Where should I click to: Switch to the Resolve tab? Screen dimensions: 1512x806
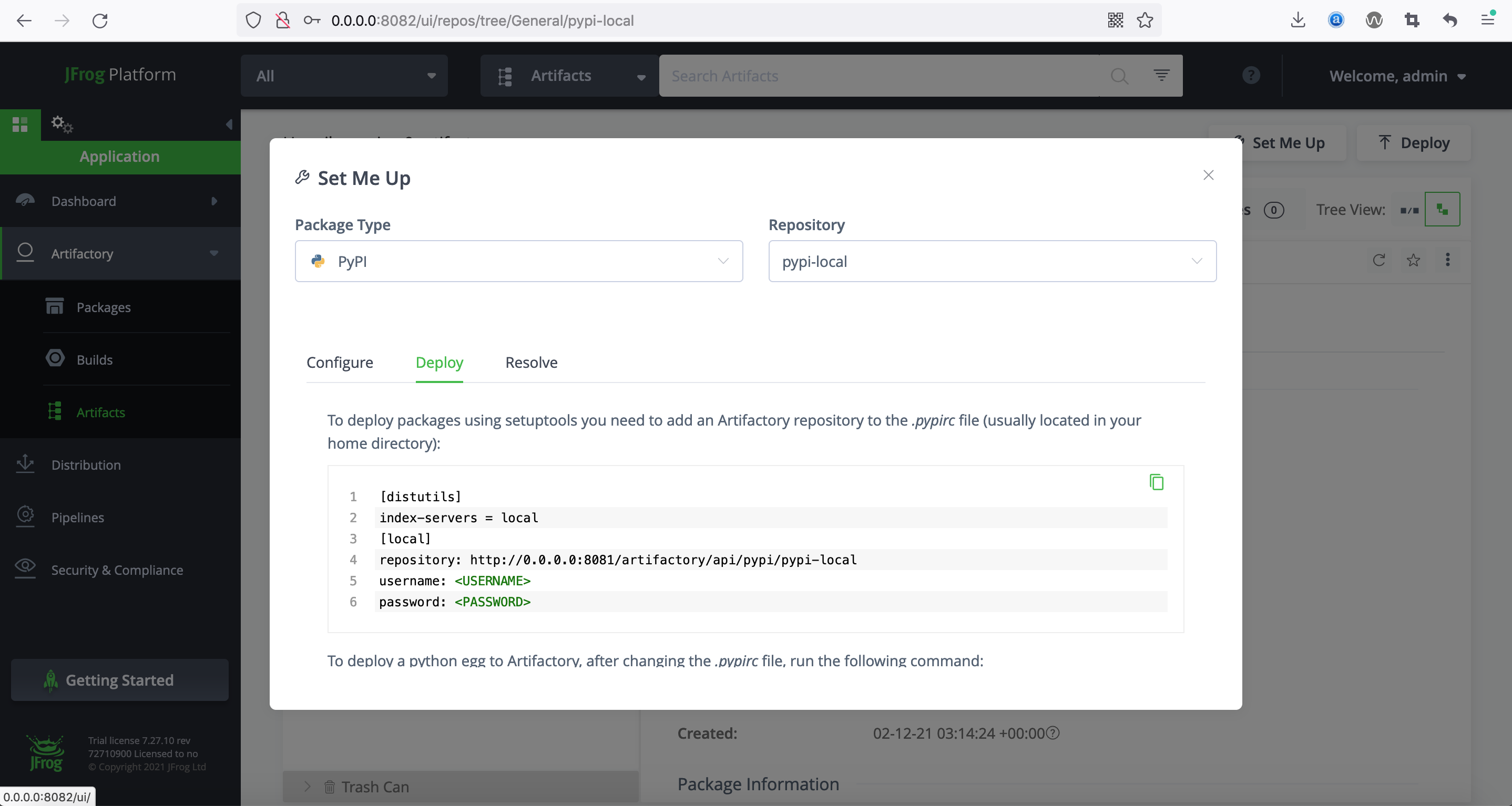[531, 363]
